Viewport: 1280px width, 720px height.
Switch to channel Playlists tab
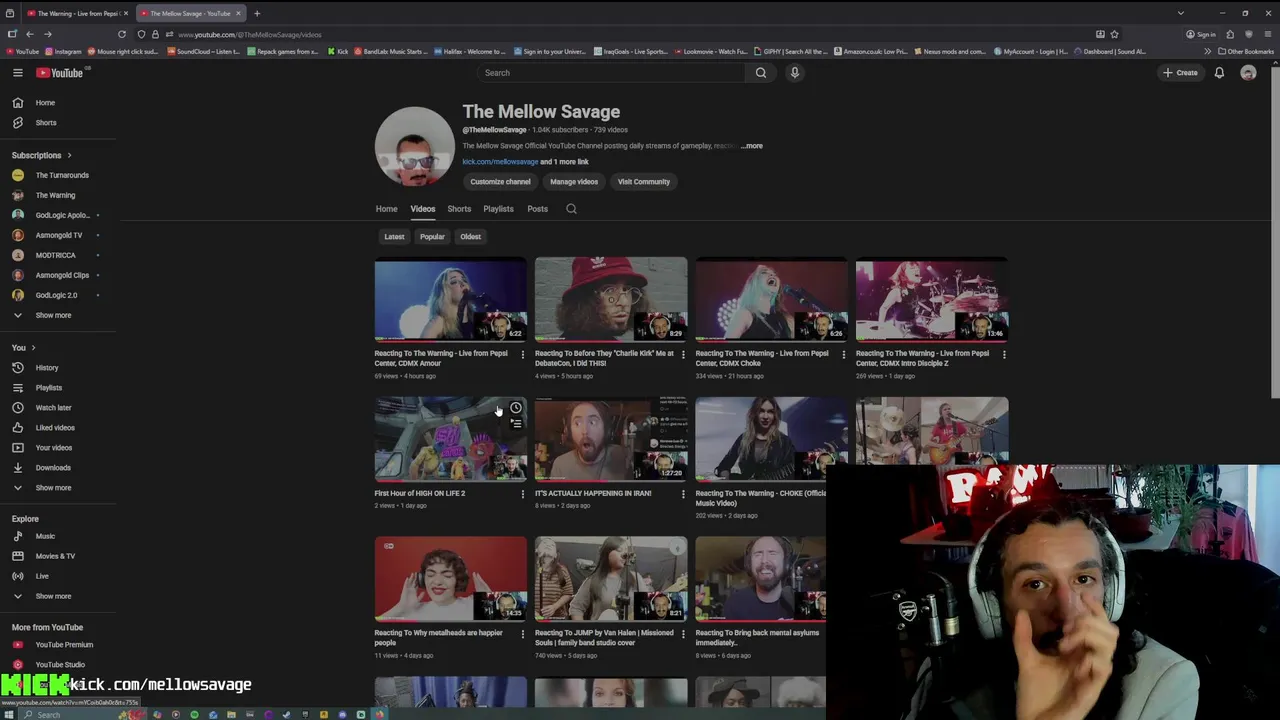[498, 209]
